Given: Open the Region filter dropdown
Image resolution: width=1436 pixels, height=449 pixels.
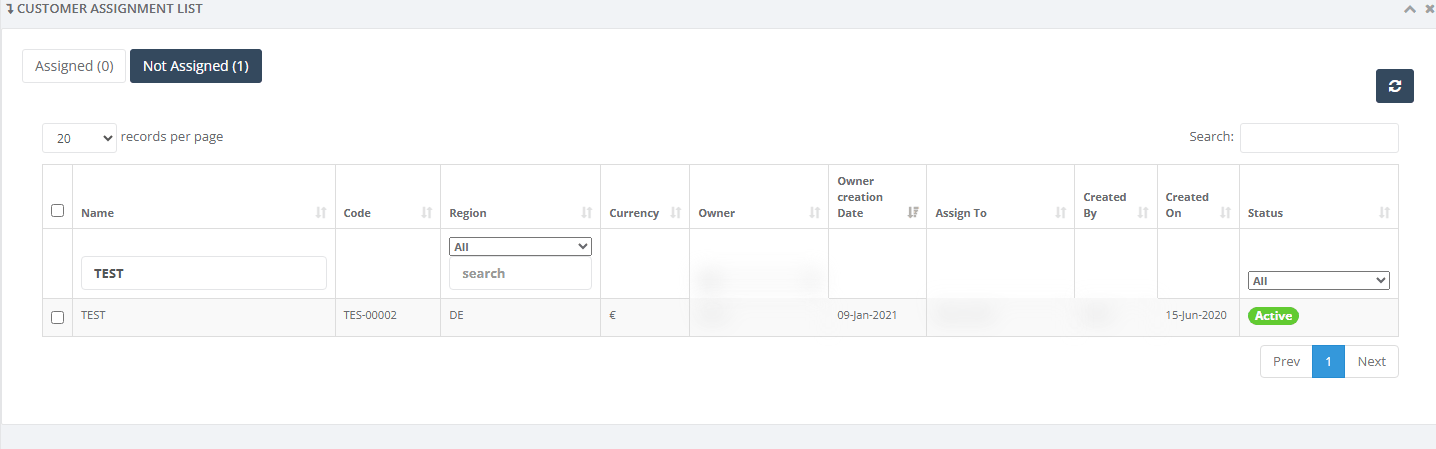Looking at the screenshot, I should tap(520, 246).
